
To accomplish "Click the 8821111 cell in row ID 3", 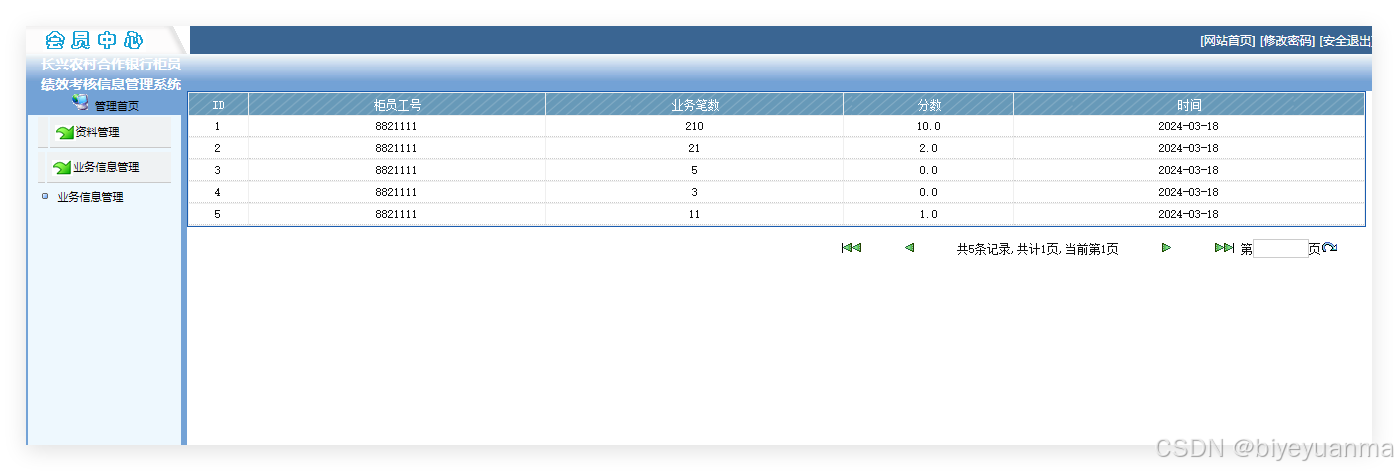I will pyautogui.click(x=397, y=171).
